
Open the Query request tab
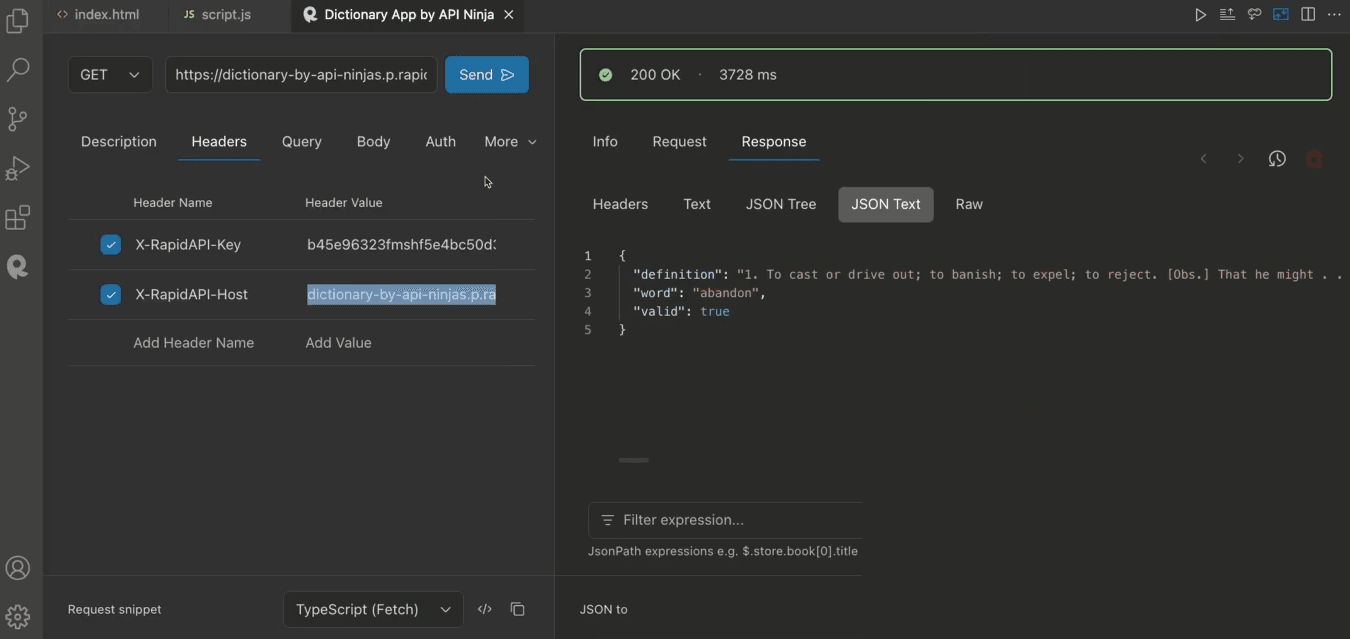point(302,142)
